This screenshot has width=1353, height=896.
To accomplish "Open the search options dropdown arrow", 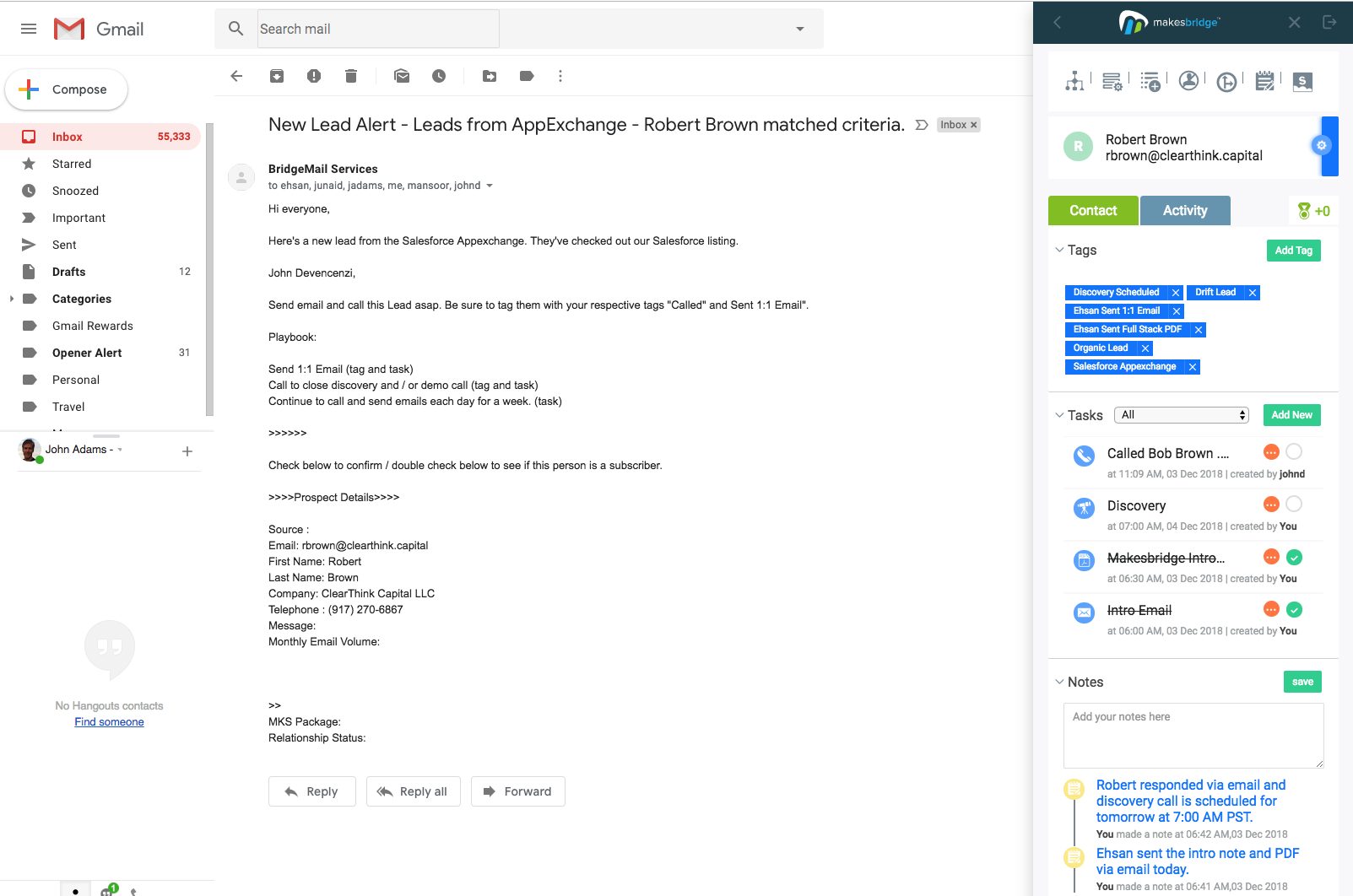I will point(800,29).
